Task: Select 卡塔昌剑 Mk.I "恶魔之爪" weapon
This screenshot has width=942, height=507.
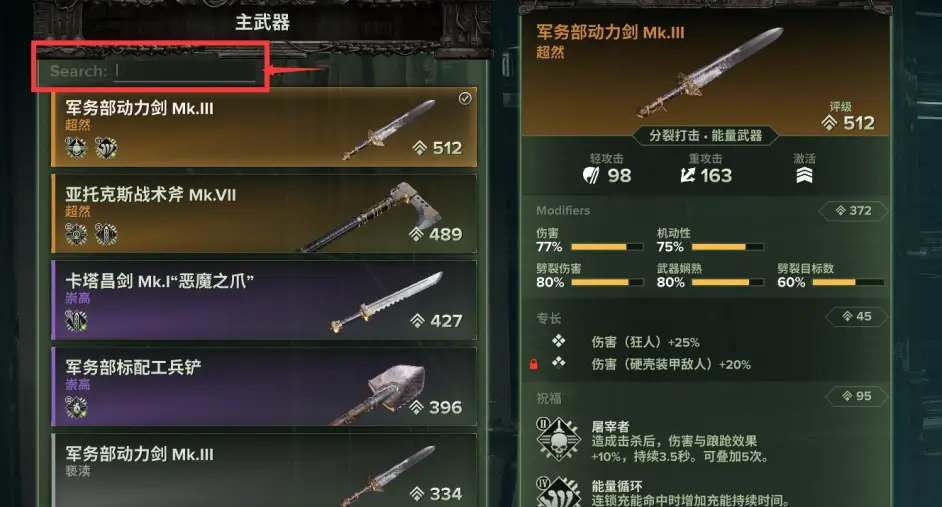Action: (x=264, y=300)
